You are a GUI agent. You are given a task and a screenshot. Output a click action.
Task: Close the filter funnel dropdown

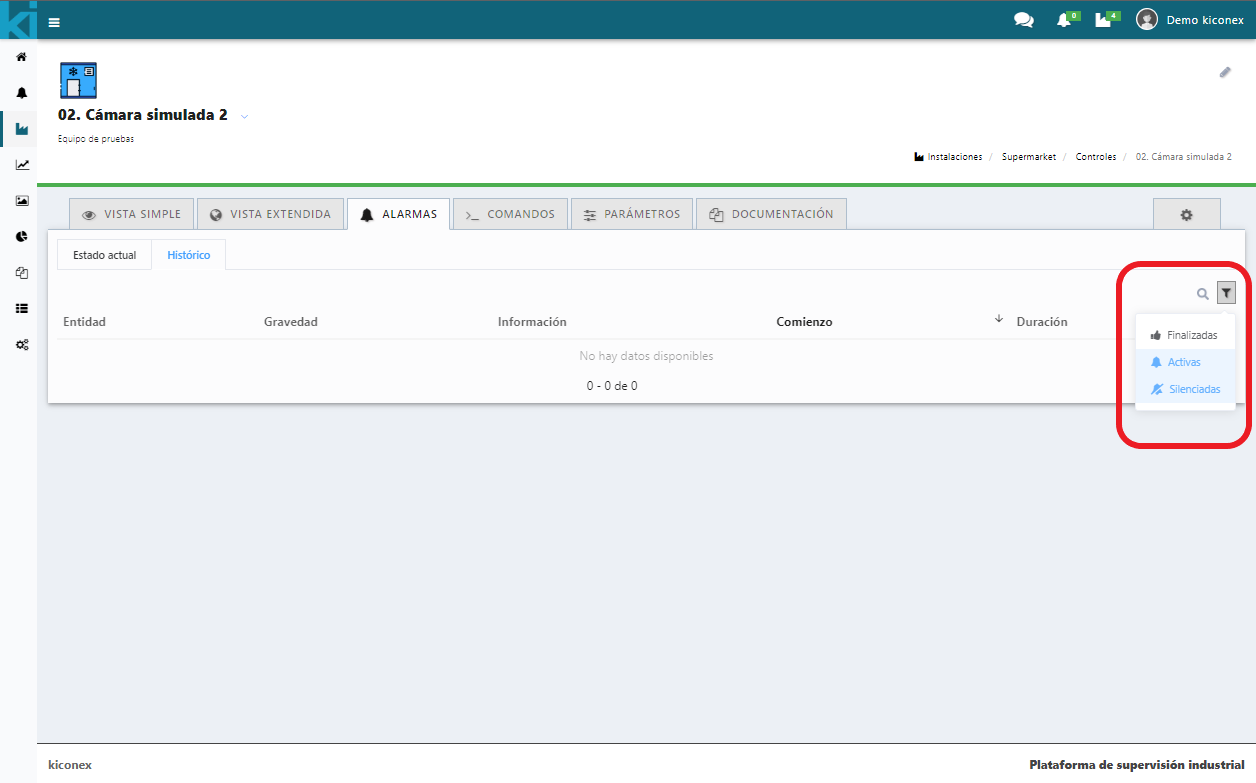(x=1226, y=293)
